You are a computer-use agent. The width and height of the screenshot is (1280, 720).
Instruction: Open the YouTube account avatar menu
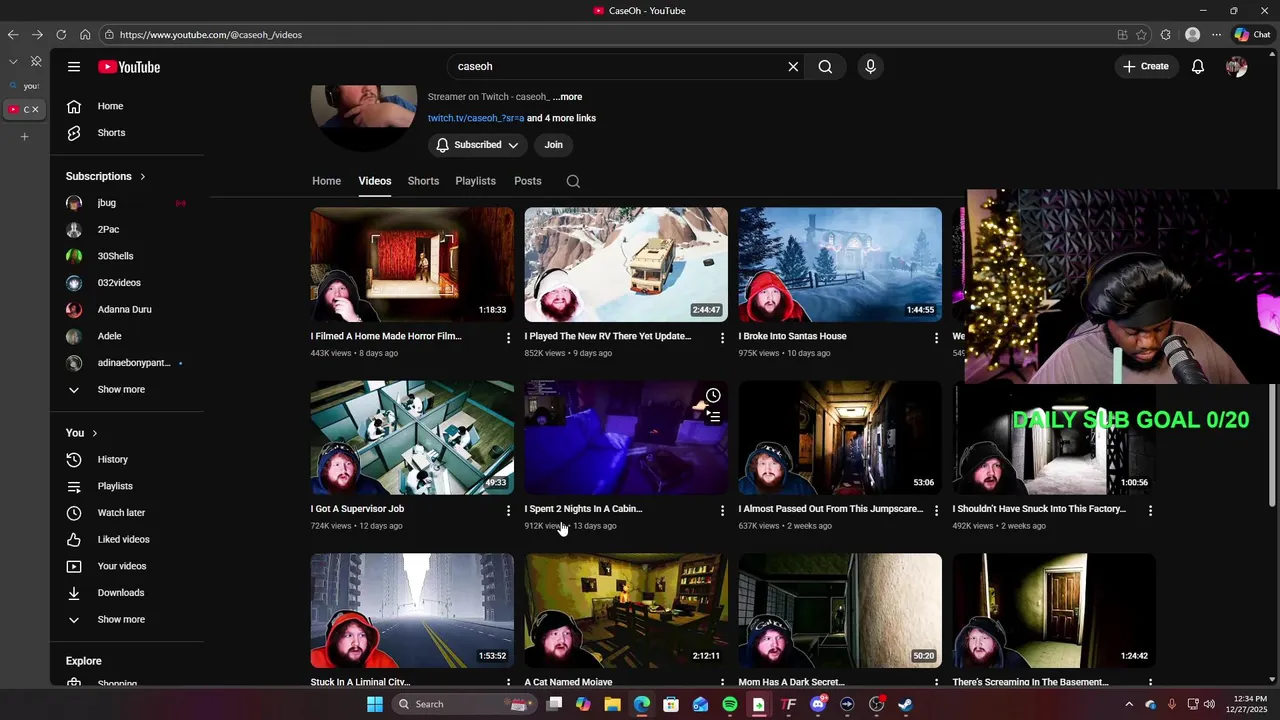(x=1236, y=67)
